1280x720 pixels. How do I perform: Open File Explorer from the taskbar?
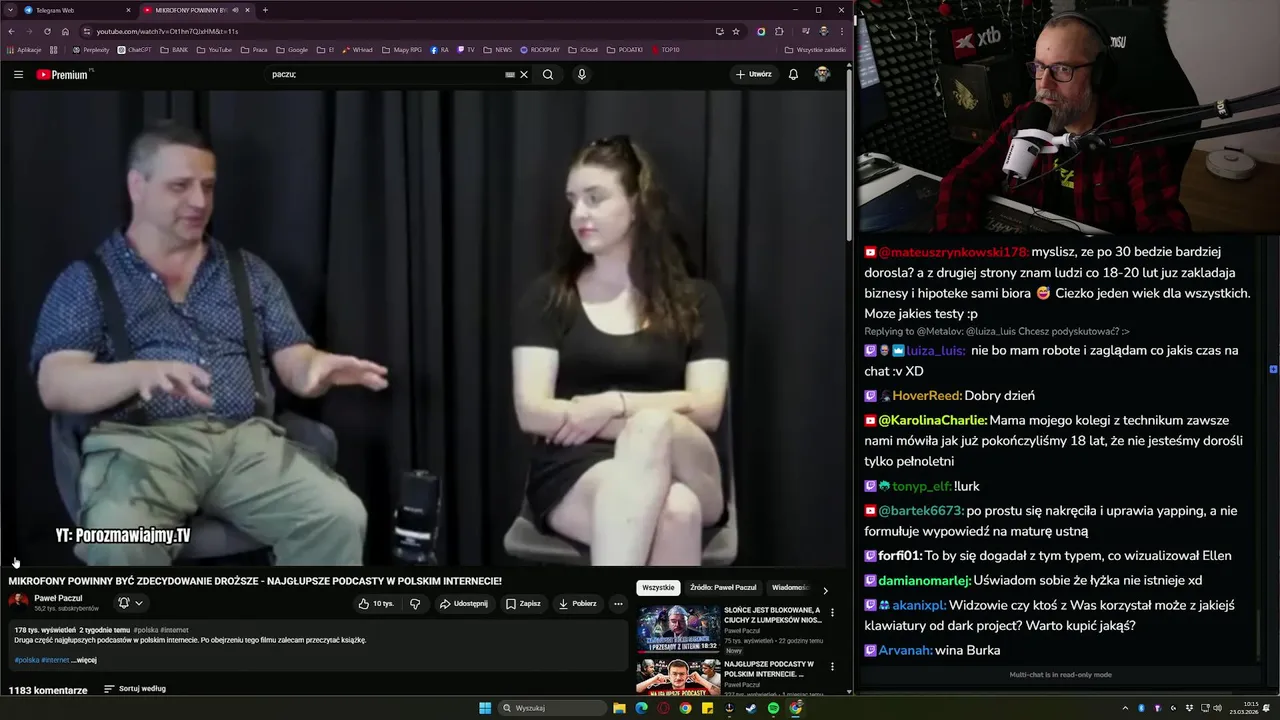[x=619, y=708]
